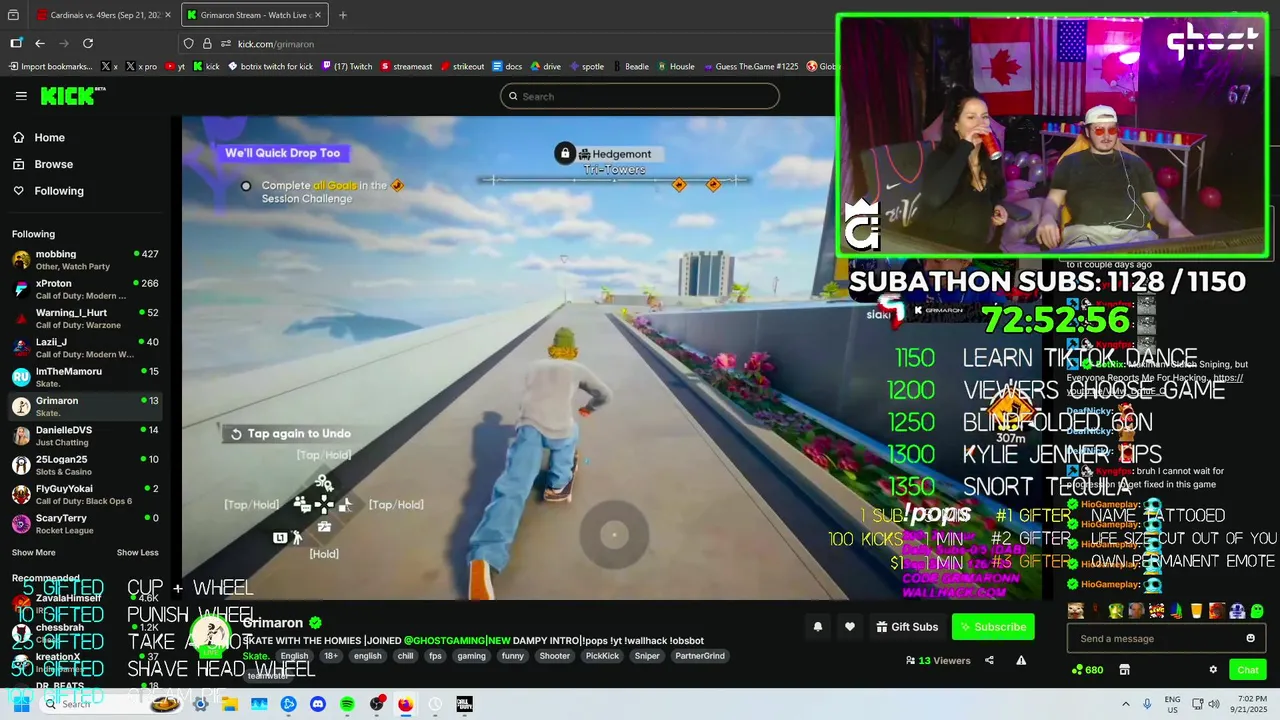Screen dimensions: 1280x720
Task: Click the fps tag
Action: click(435, 656)
